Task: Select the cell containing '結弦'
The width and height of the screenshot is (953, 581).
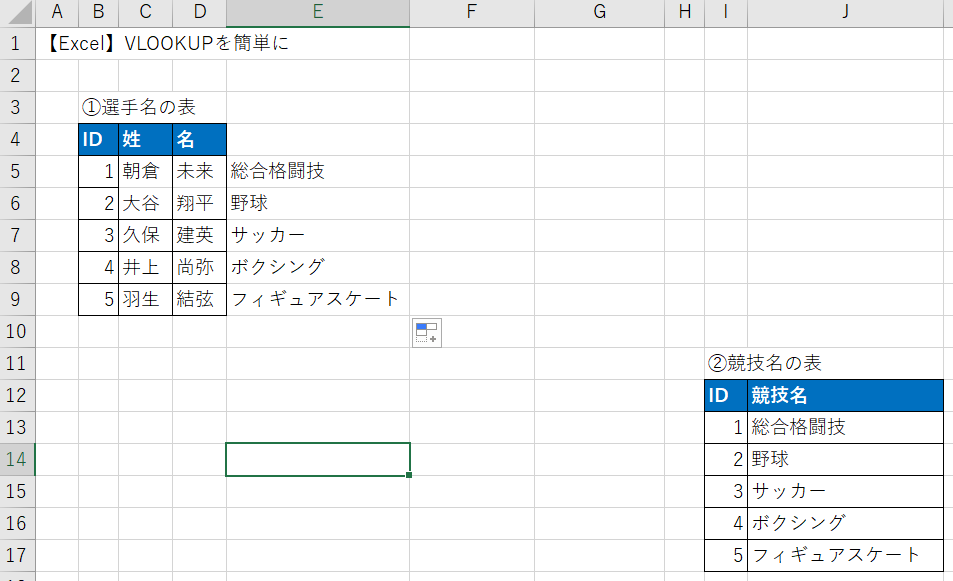Action: (199, 299)
